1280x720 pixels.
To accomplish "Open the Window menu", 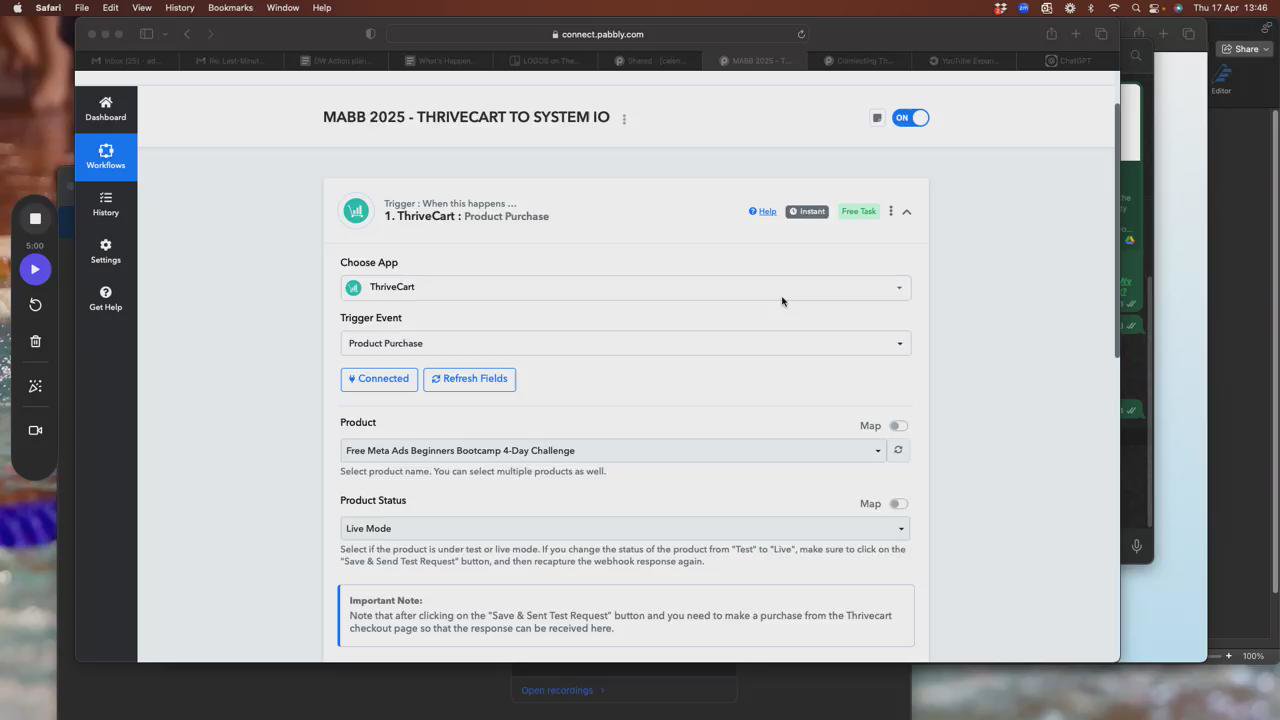I will coord(283,8).
